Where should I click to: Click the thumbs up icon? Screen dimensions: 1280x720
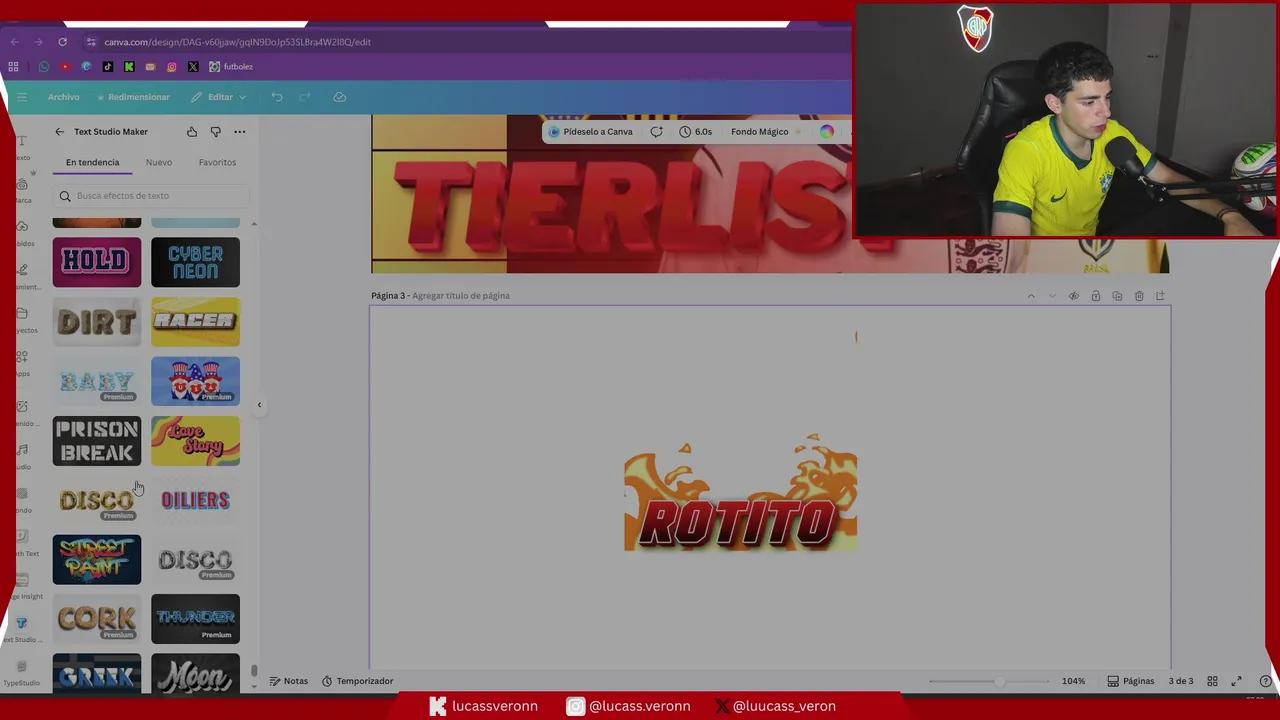click(x=192, y=132)
